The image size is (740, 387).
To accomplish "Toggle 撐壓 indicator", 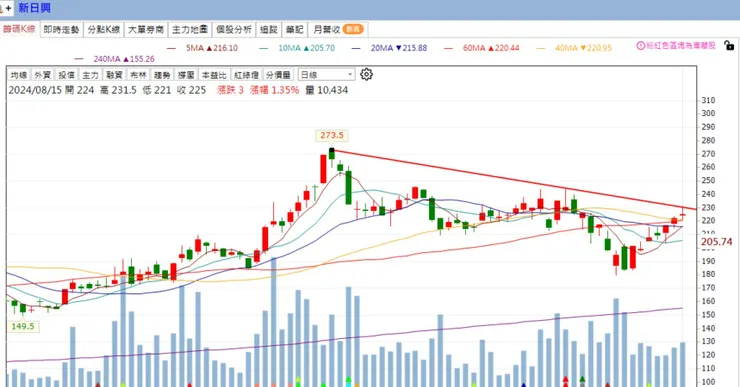I will click(186, 75).
